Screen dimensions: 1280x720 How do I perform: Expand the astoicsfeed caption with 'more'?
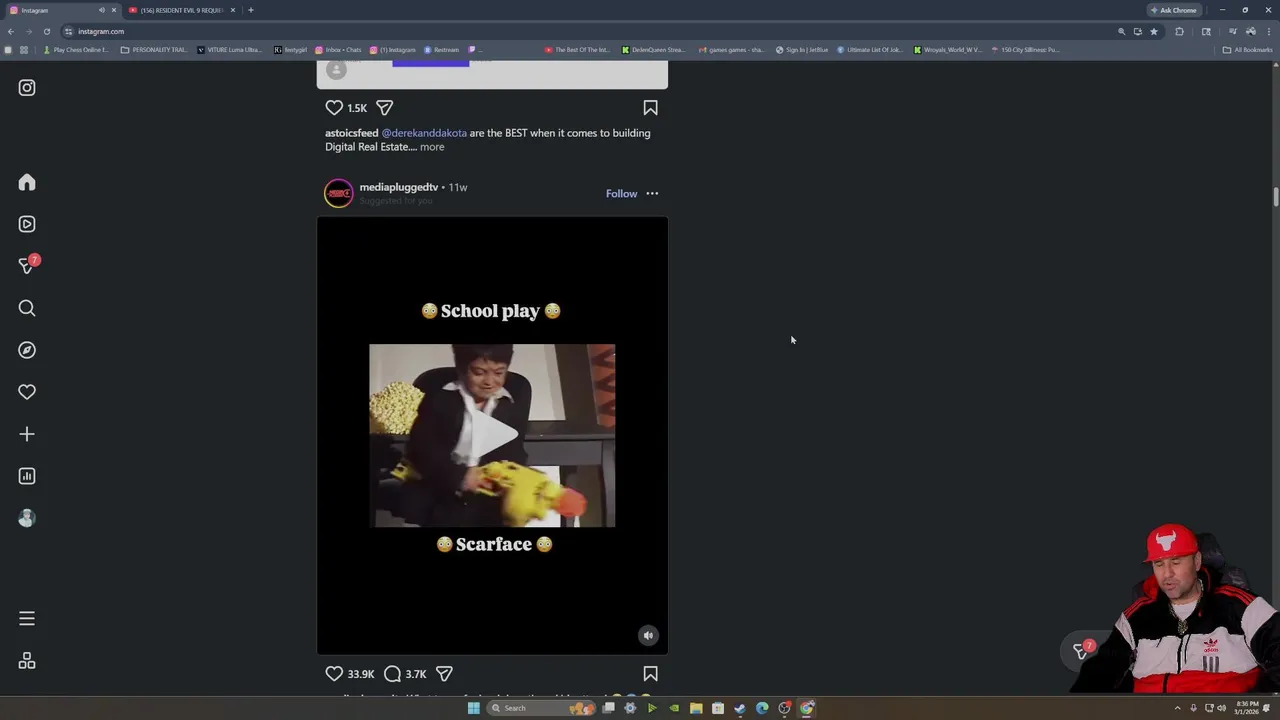pyautogui.click(x=432, y=147)
